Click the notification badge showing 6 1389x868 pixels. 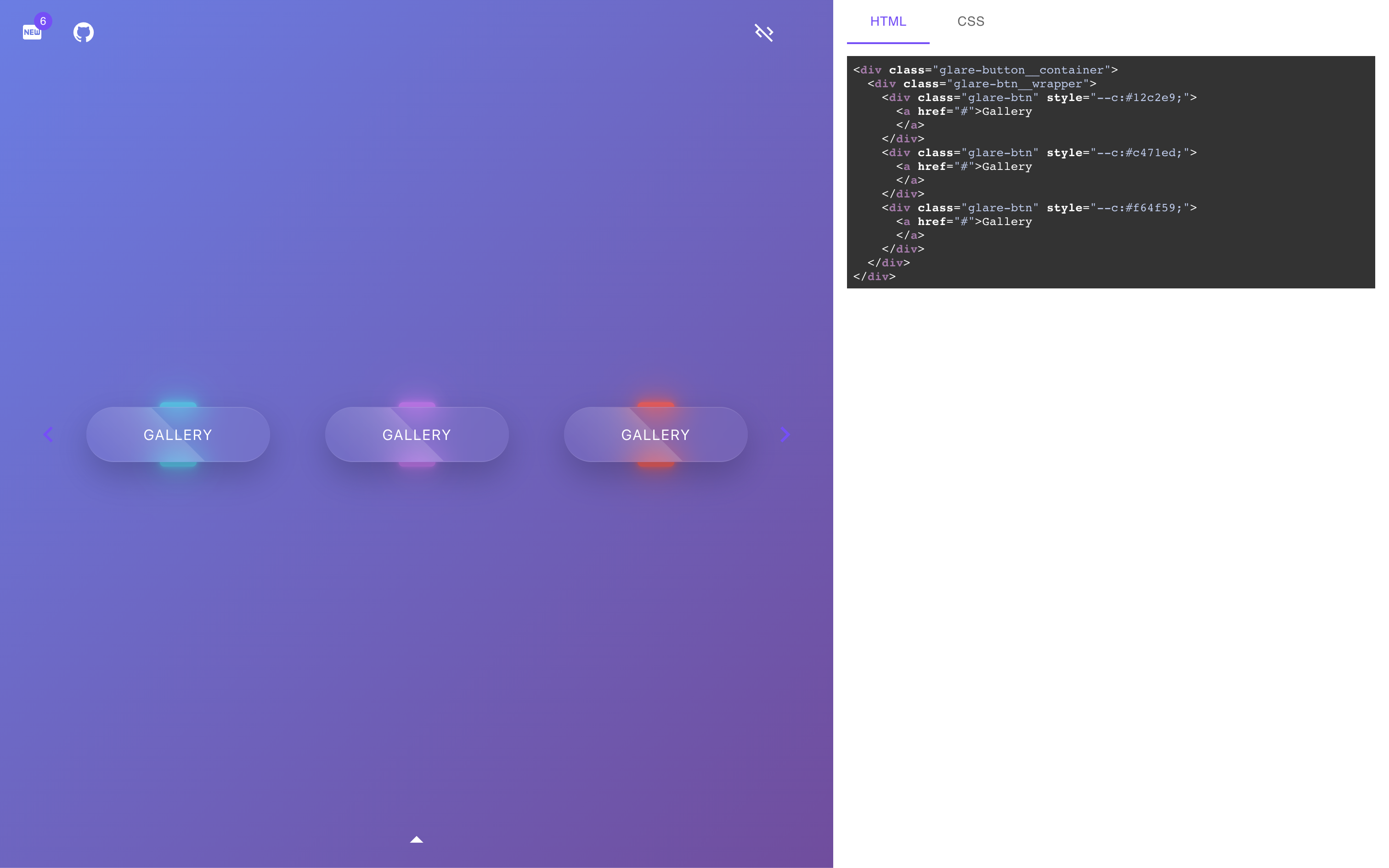(x=43, y=21)
